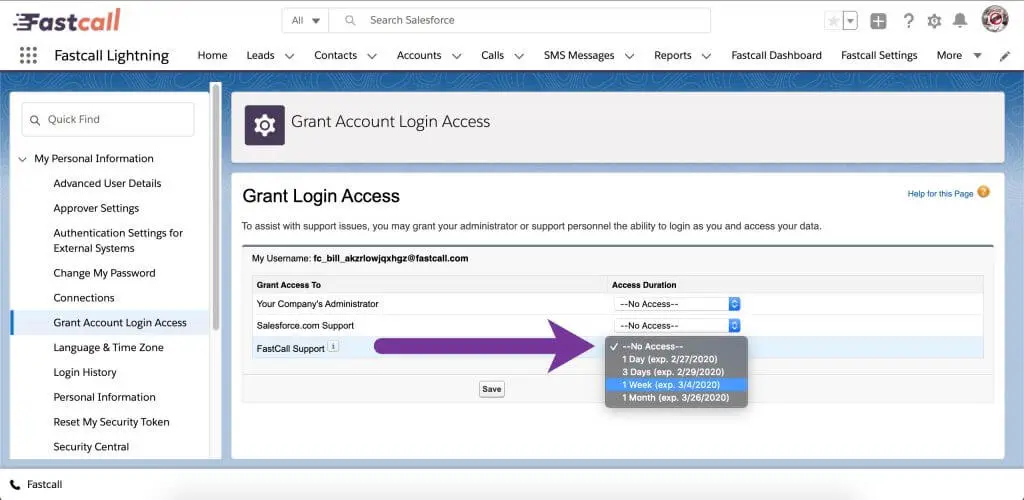
Task: Open the Fastcall Settings tab
Action: 879,55
